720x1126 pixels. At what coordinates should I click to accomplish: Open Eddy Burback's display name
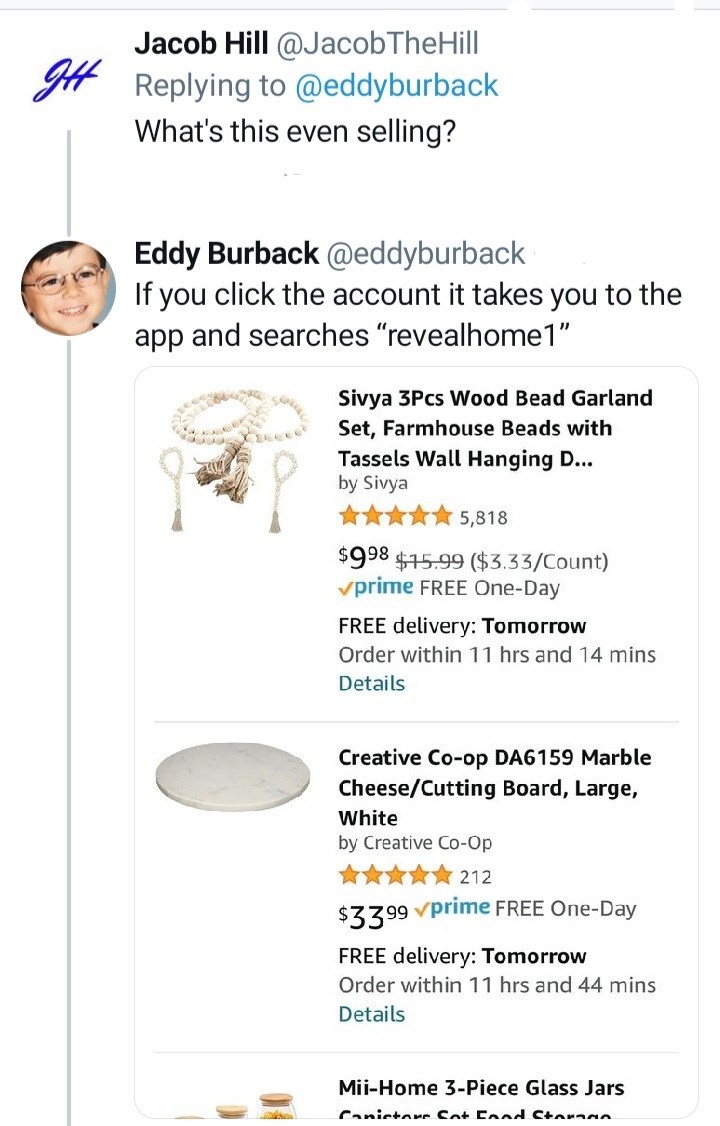click(x=227, y=254)
